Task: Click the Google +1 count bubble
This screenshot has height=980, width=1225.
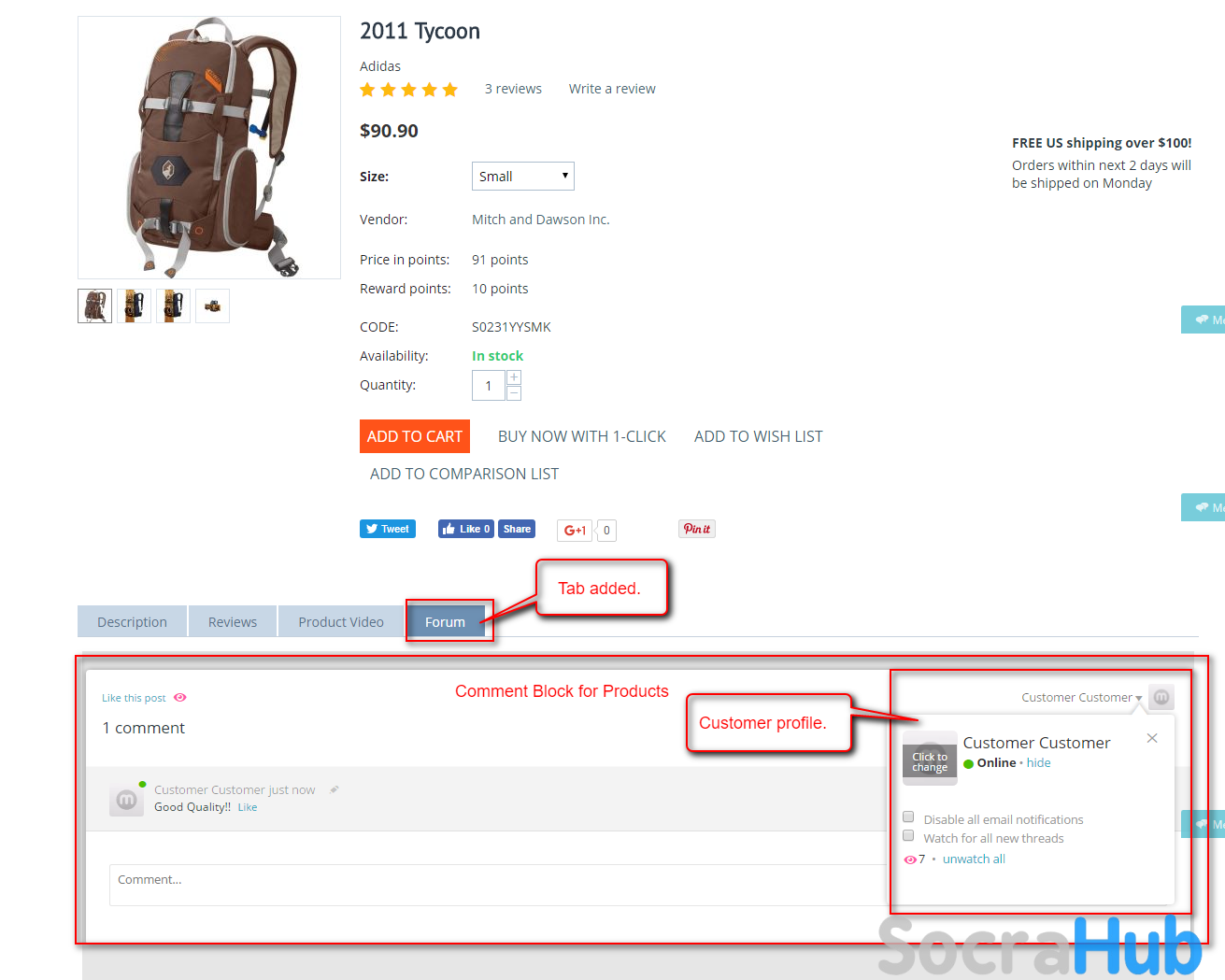Action: 606,531
